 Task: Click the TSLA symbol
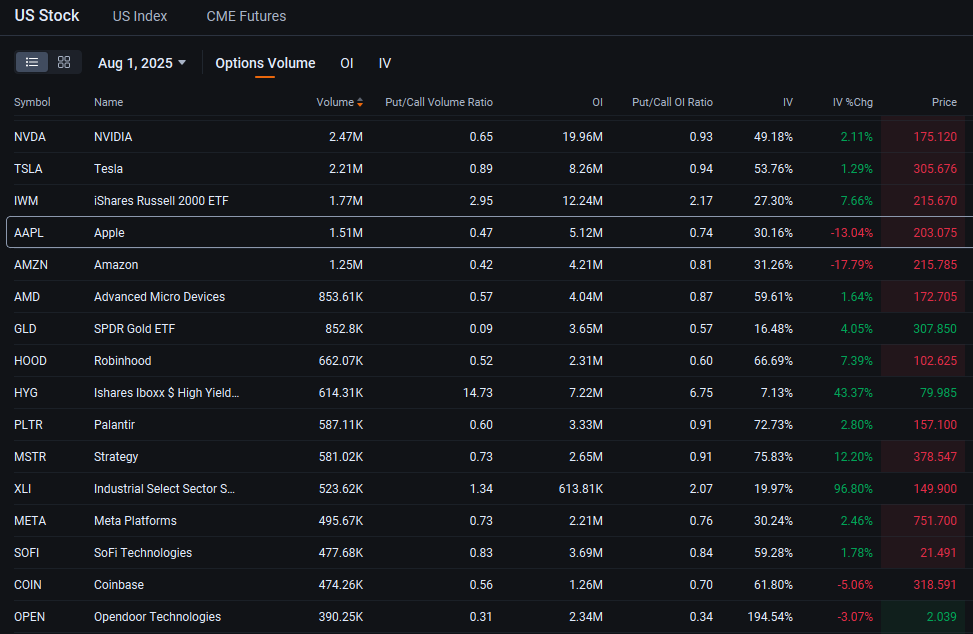(x=28, y=169)
